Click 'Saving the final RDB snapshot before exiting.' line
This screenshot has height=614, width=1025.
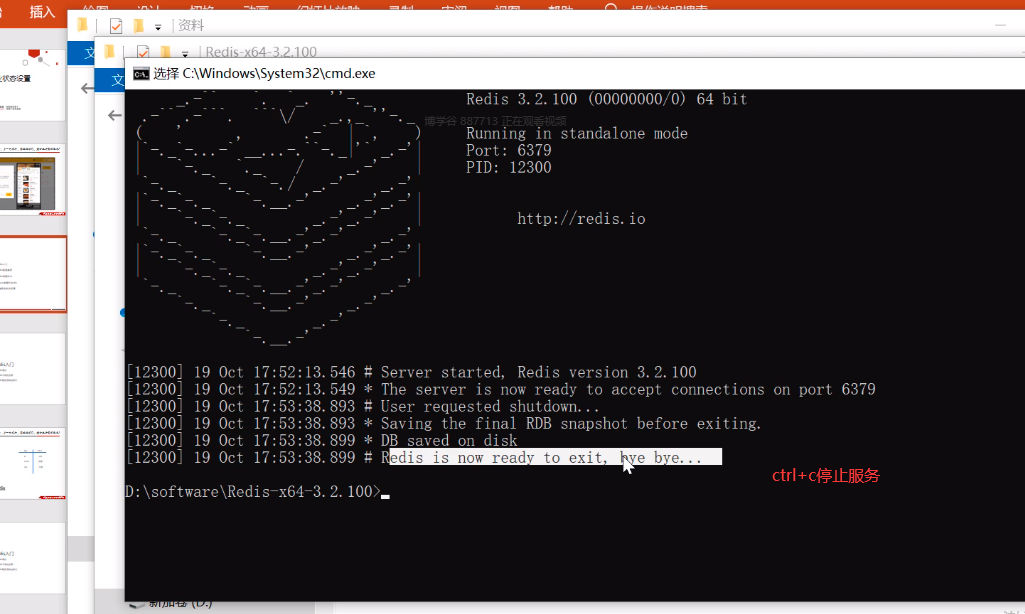coord(571,424)
